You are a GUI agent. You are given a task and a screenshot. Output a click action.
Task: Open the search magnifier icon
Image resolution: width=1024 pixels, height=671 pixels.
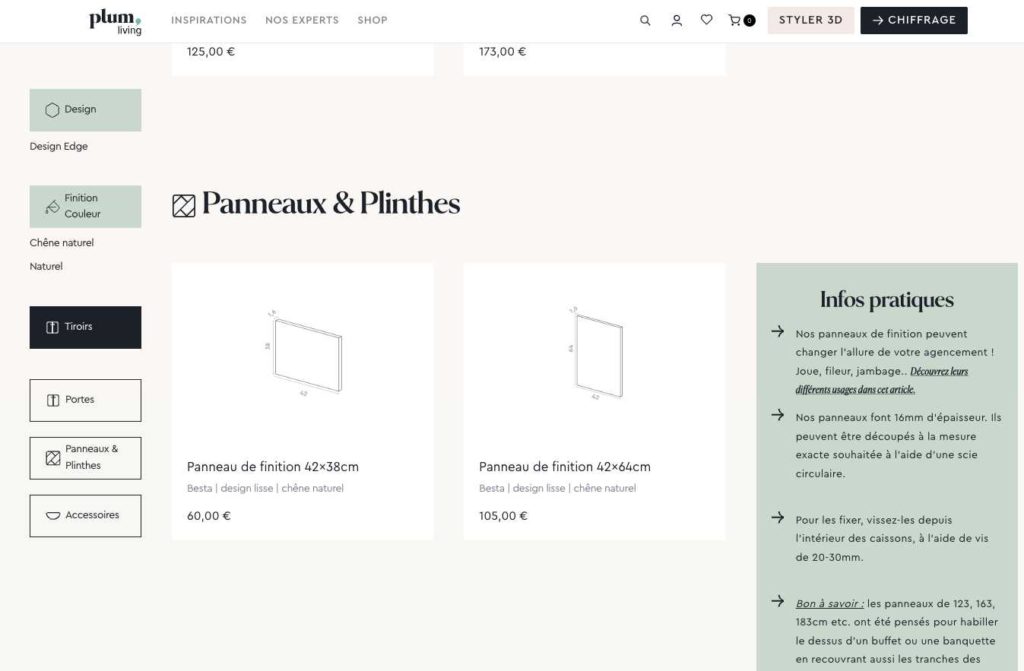point(645,20)
